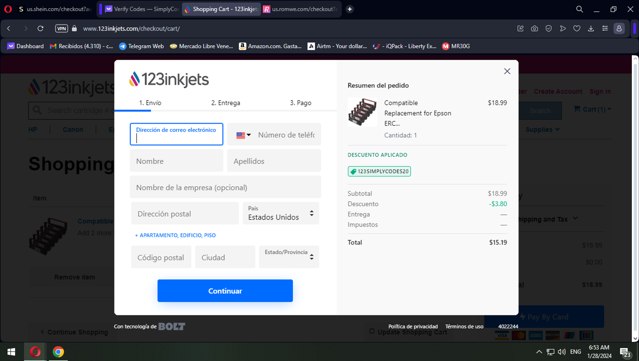
Task: Click Continue Shopping in background page
Action: coord(75,332)
